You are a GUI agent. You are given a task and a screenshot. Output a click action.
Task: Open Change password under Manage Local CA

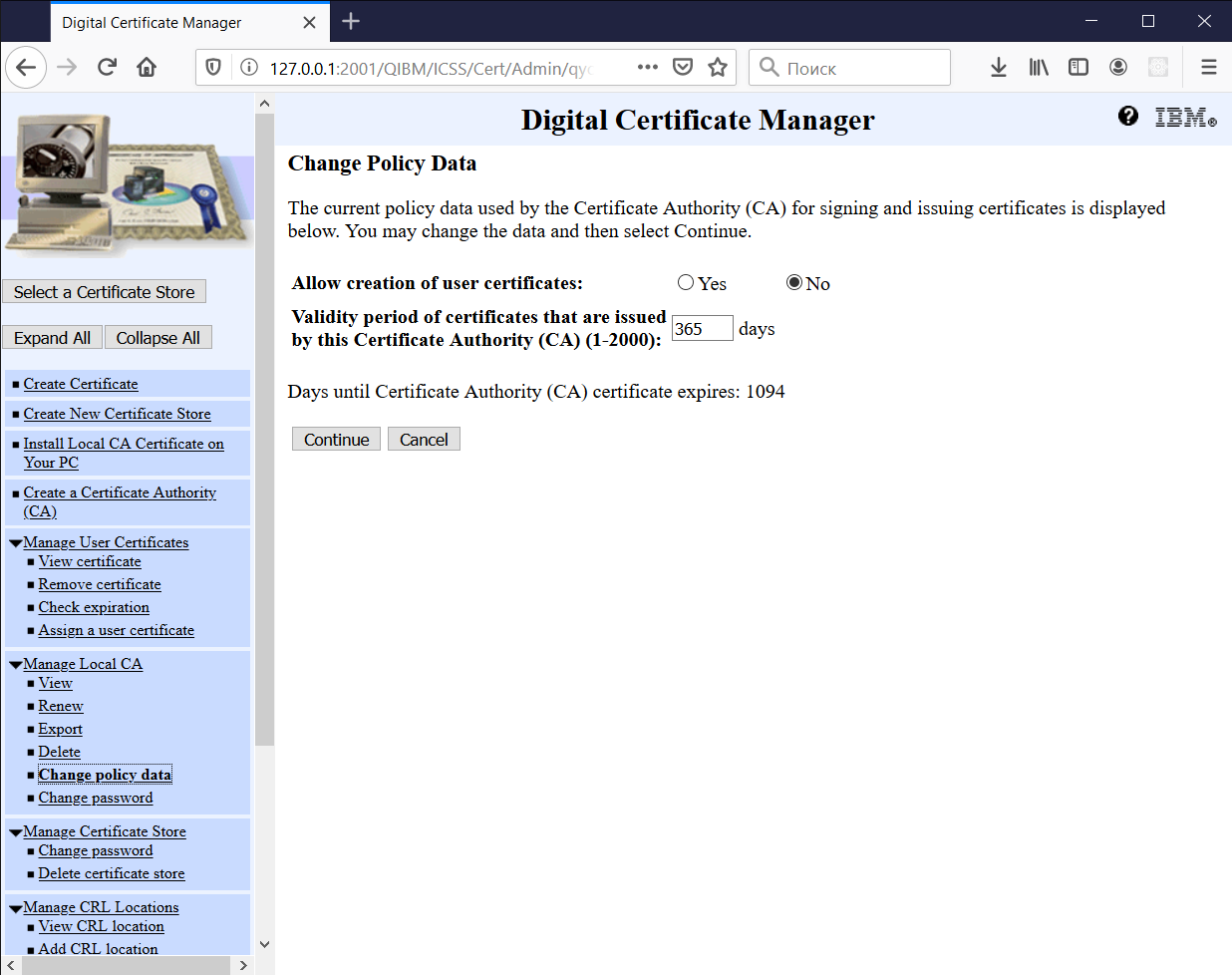click(x=96, y=798)
